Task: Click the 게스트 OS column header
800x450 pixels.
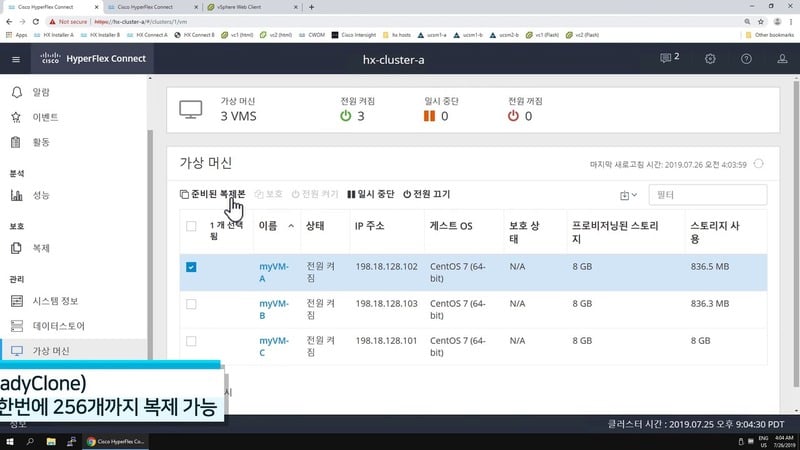Action: click(x=451, y=226)
